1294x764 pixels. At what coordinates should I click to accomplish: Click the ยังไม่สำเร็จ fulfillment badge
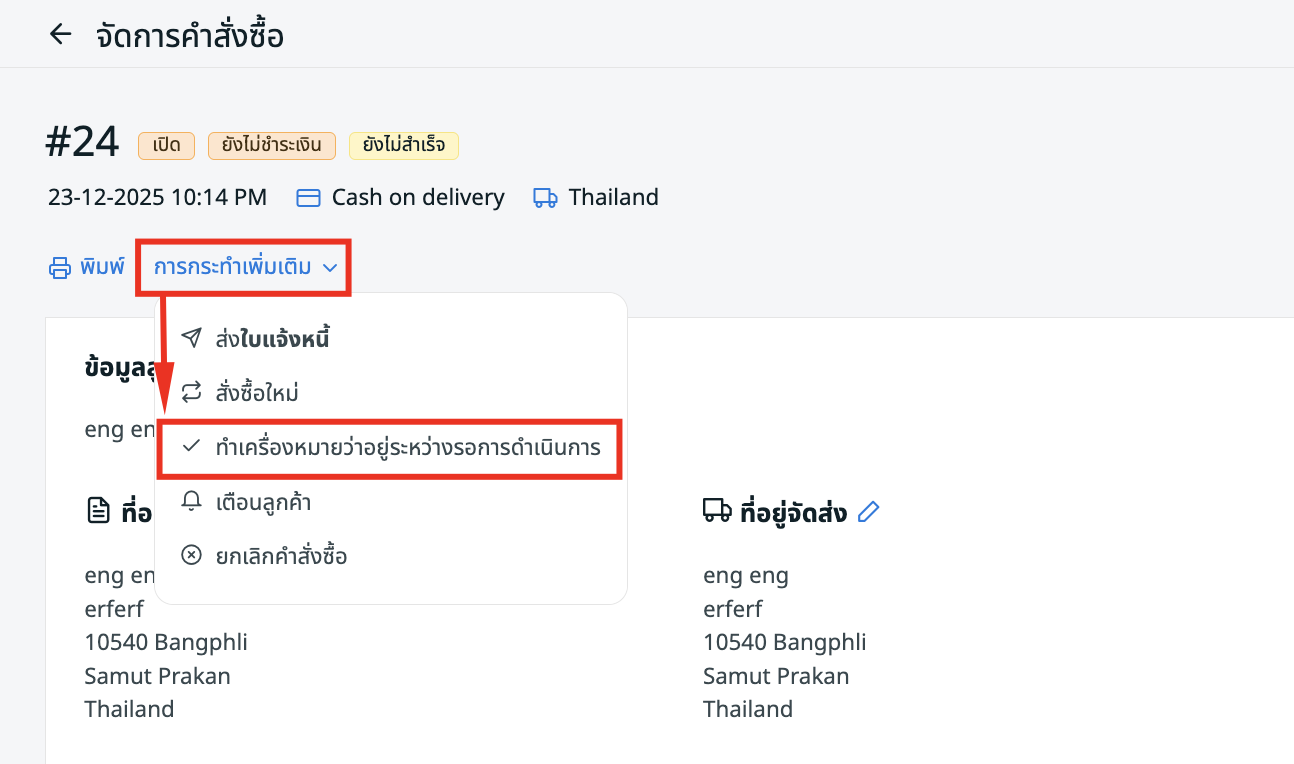pos(404,145)
